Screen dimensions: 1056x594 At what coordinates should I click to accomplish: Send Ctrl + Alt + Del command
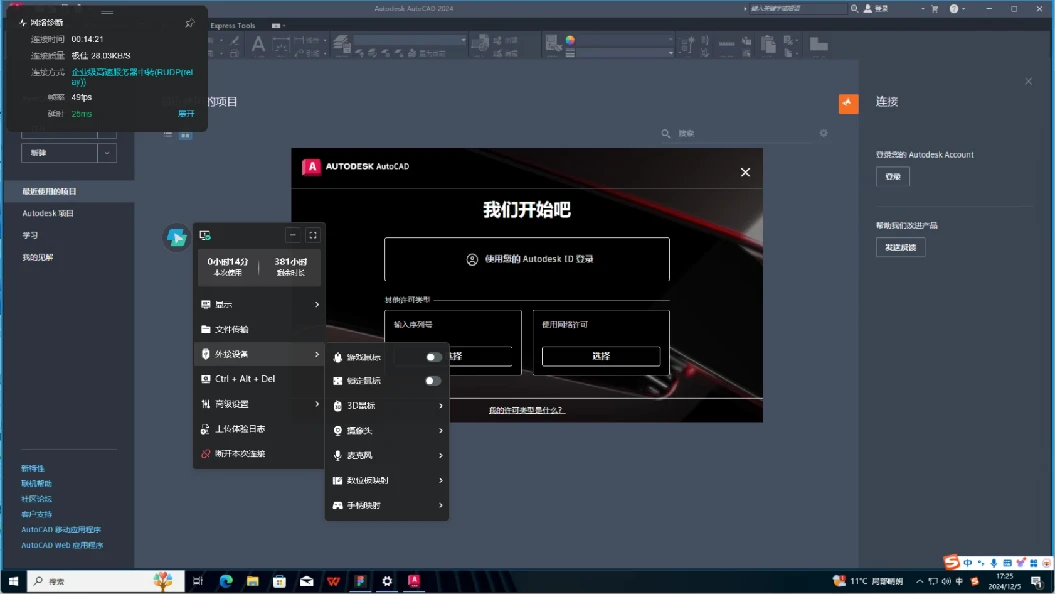click(x=259, y=378)
